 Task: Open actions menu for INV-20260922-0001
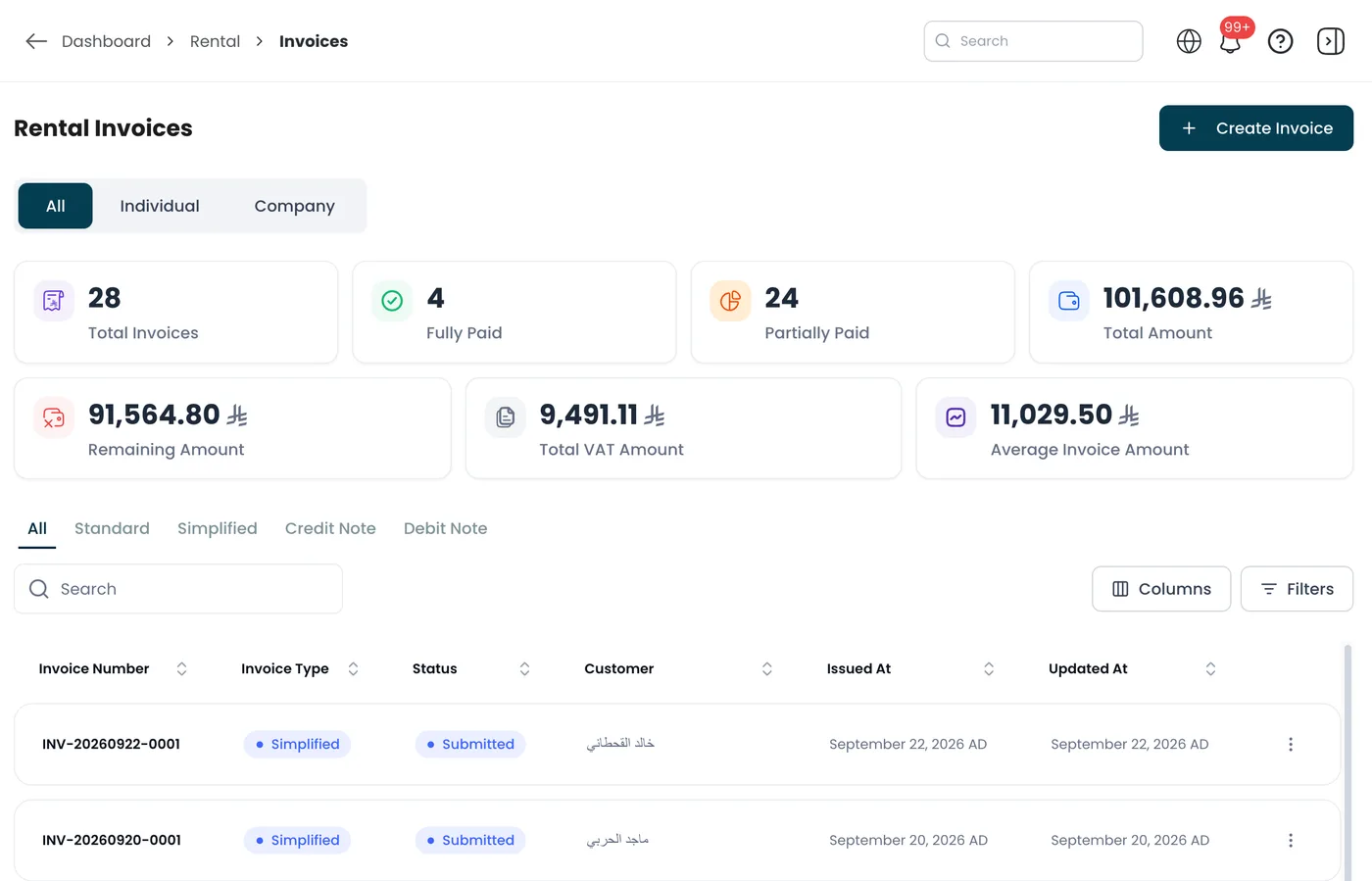(1291, 745)
